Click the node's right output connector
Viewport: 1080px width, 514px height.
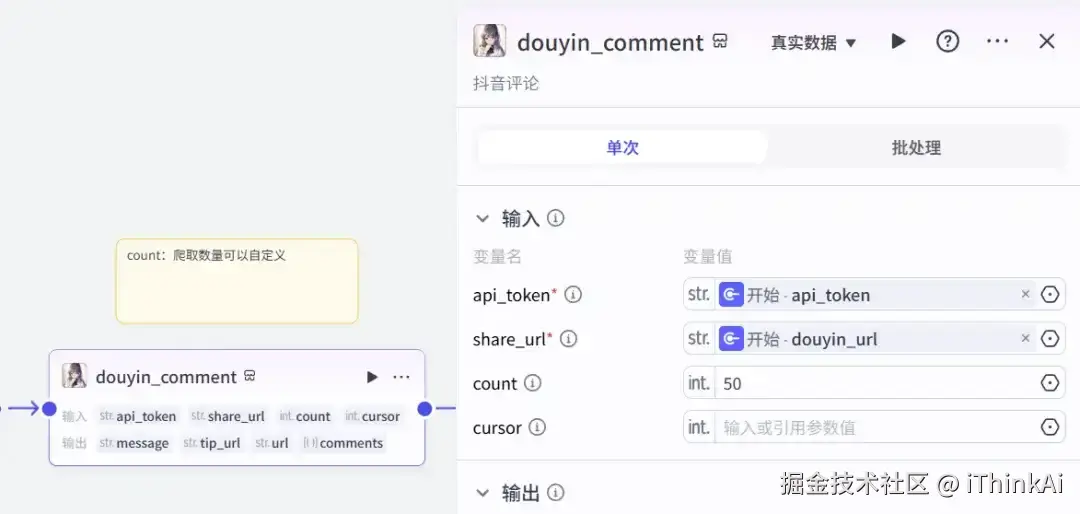pyautogui.click(x=425, y=409)
